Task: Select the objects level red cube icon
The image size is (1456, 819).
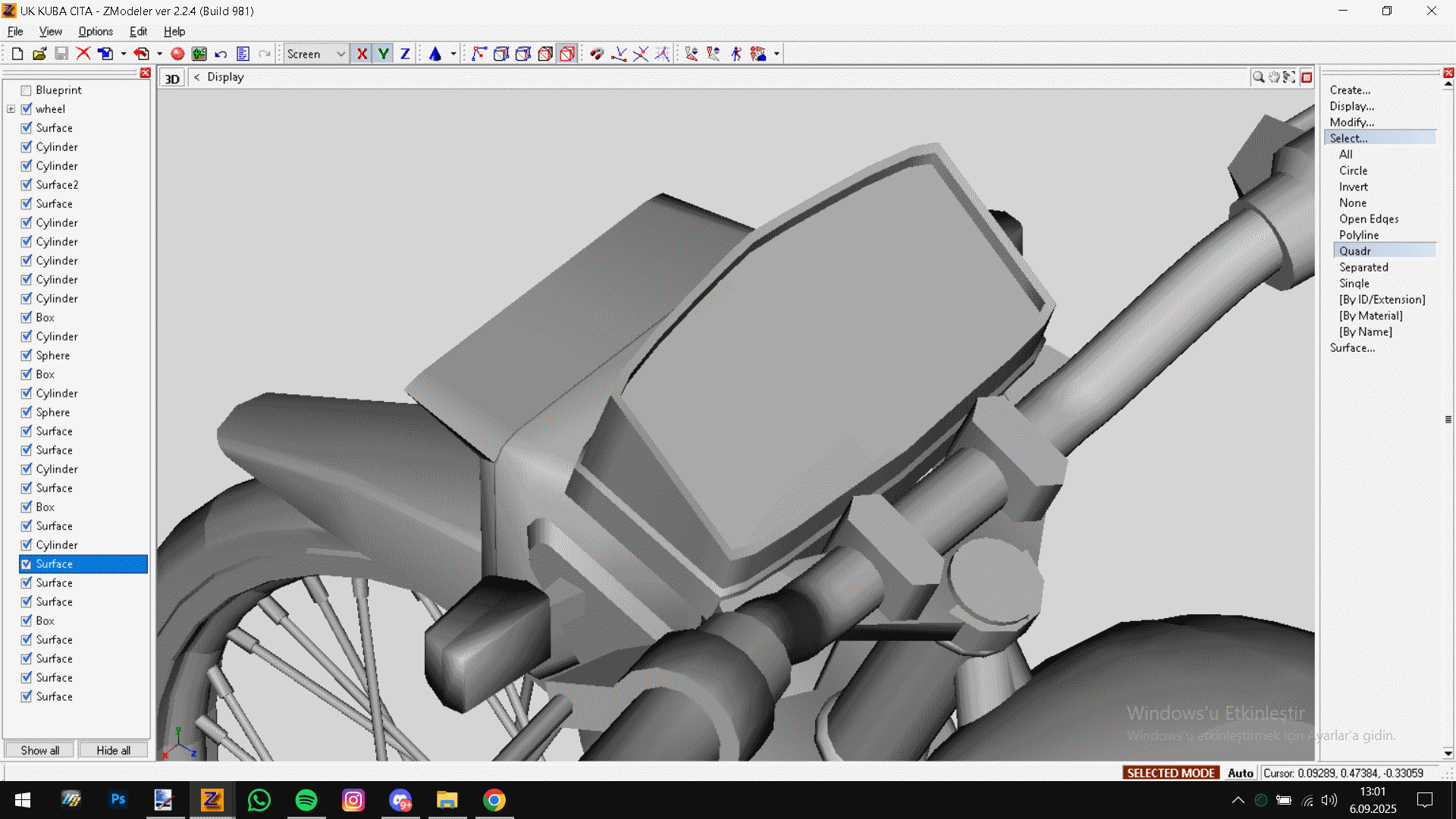Action: [567, 54]
